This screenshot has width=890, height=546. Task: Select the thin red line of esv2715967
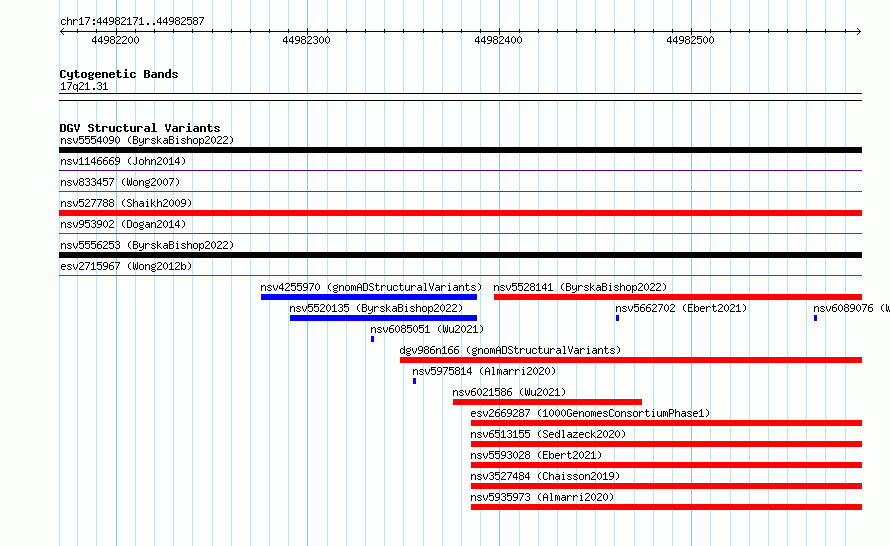460,275
